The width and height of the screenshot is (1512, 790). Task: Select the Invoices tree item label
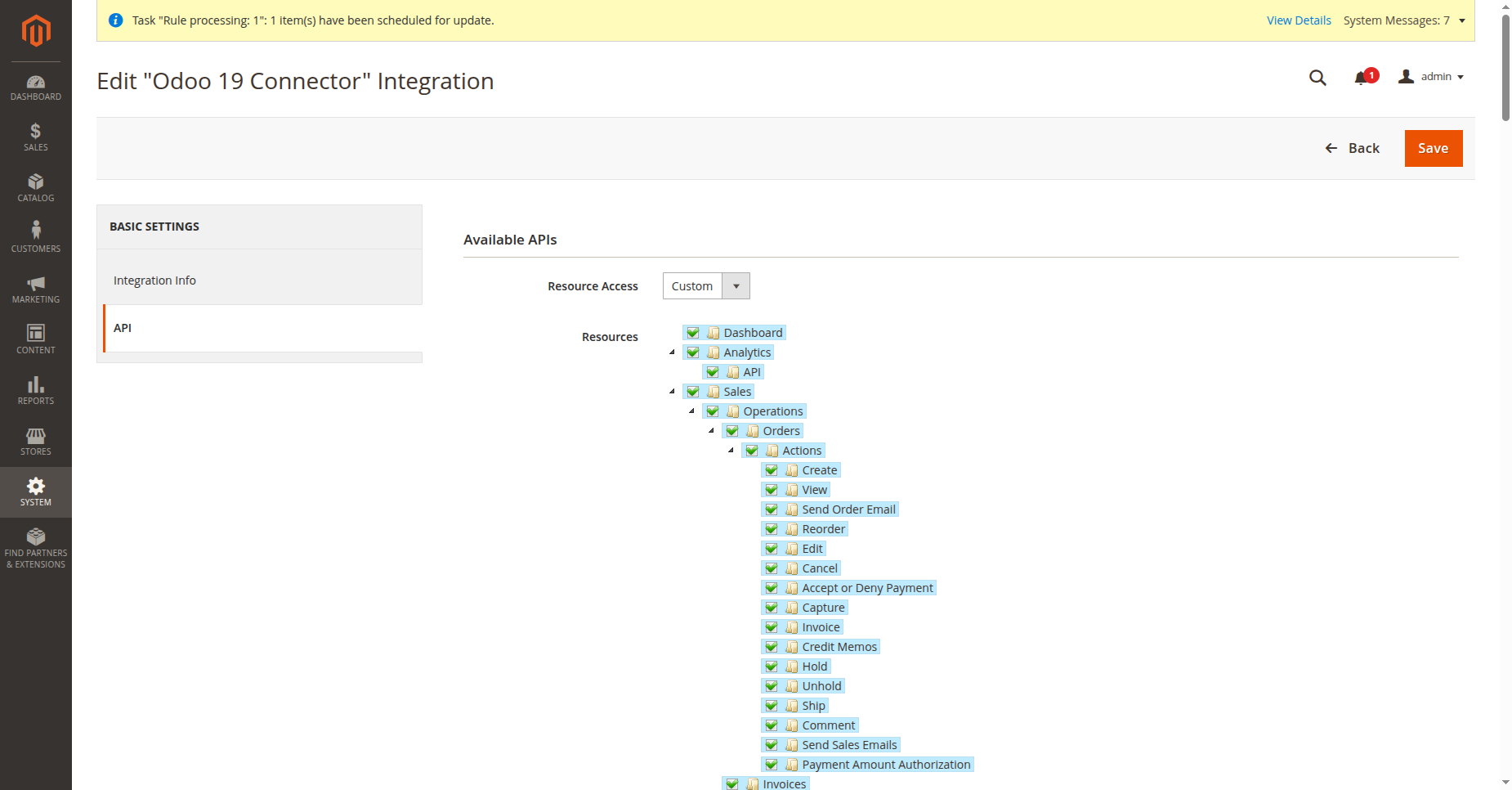785,783
